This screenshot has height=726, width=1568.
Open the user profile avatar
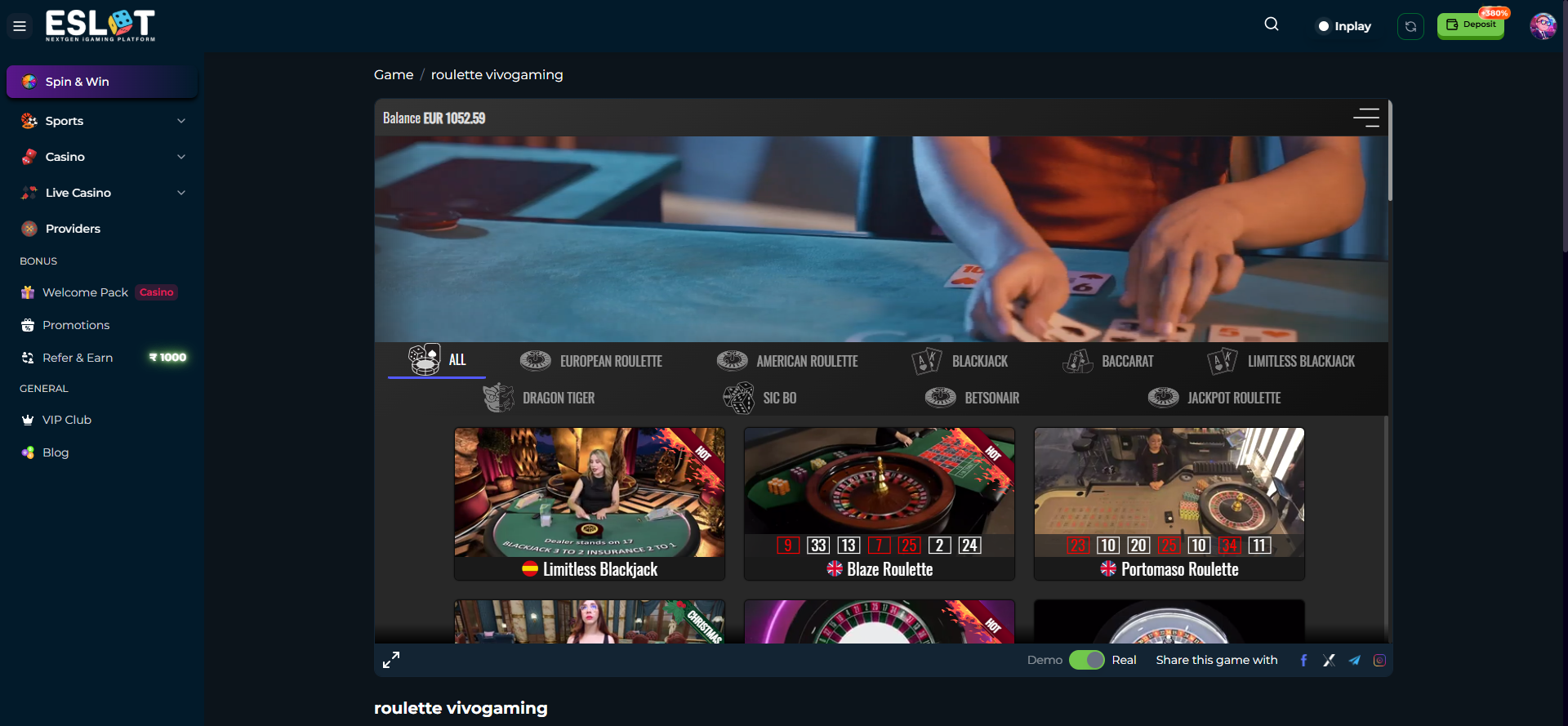(1543, 26)
